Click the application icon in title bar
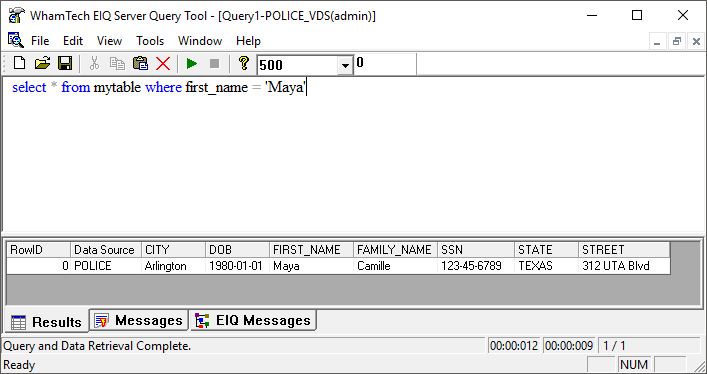 (x=16, y=16)
